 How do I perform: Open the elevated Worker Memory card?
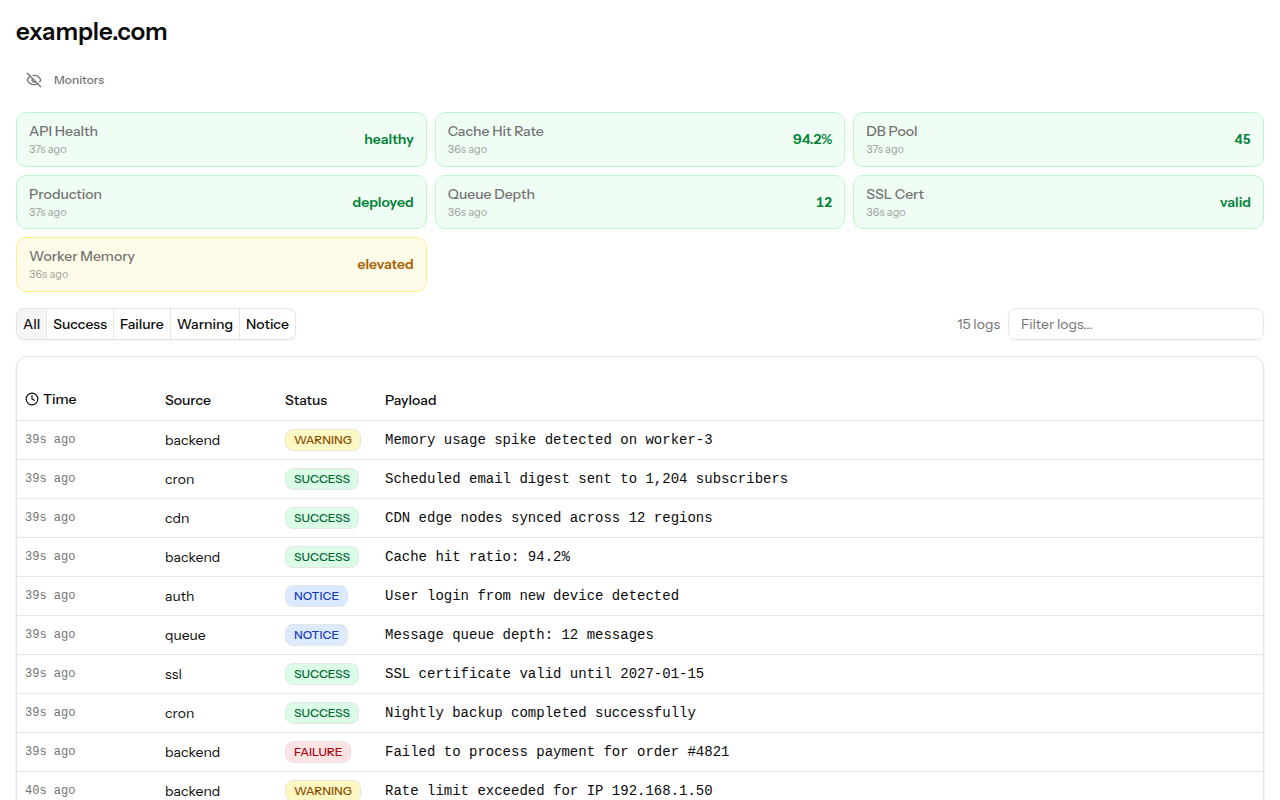[x=221, y=264]
